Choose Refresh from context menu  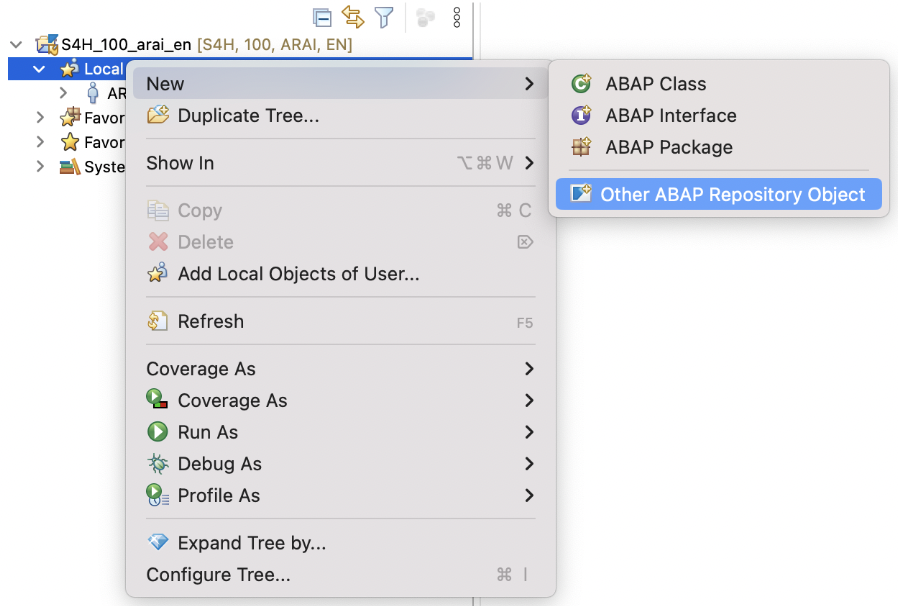(x=341, y=321)
